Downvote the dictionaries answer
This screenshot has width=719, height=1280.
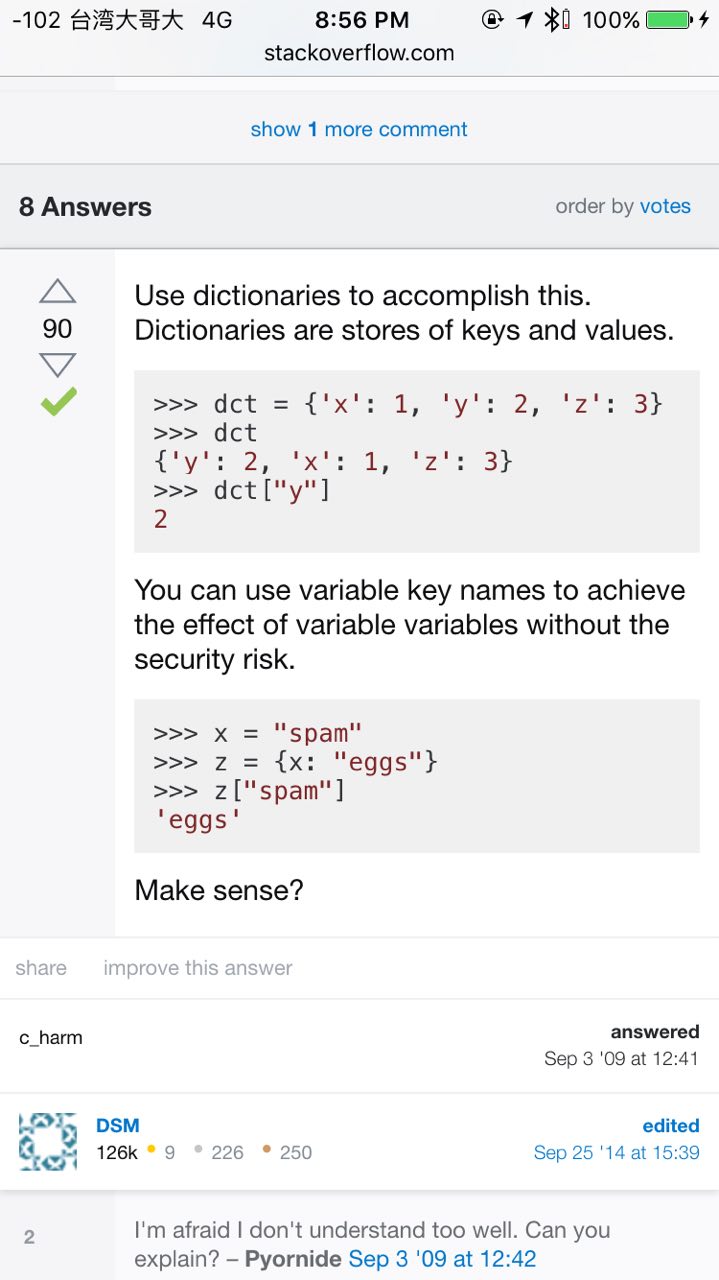coord(58,364)
